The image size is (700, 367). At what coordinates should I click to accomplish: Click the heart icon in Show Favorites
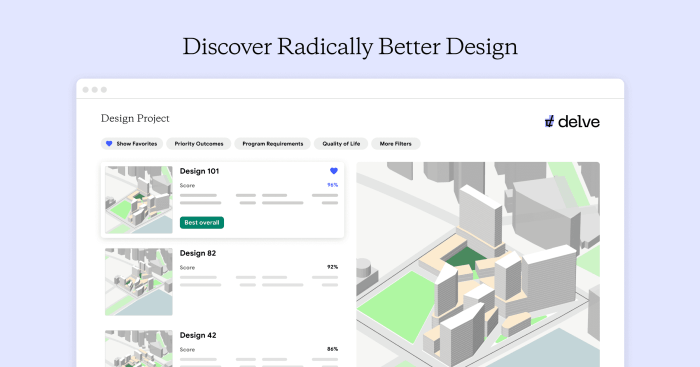click(109, 144)
